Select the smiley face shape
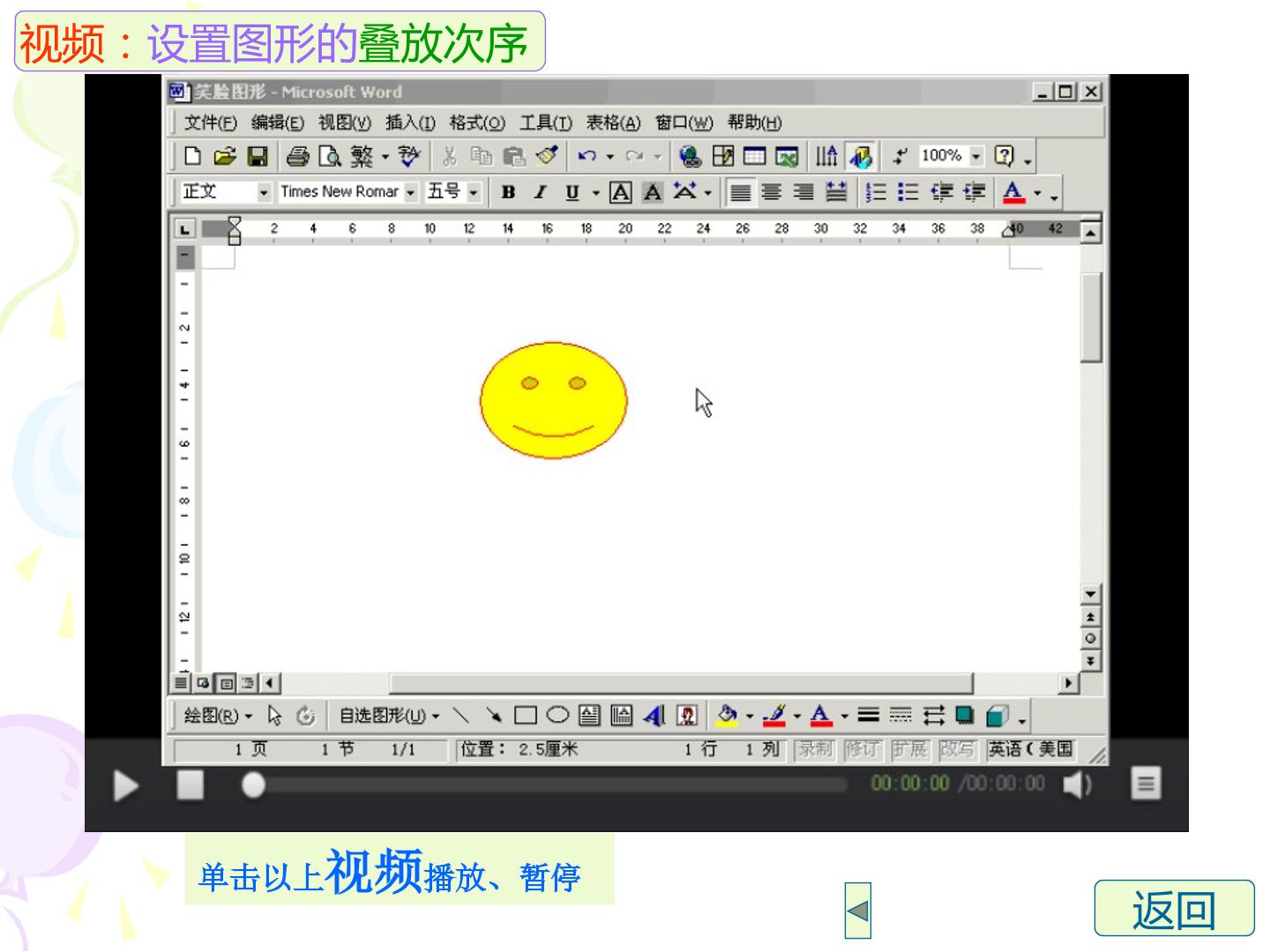 coord(554,400)
